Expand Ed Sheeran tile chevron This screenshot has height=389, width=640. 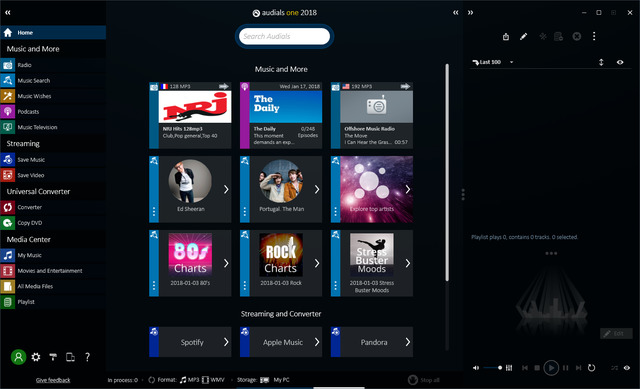(x=226, y=189)
